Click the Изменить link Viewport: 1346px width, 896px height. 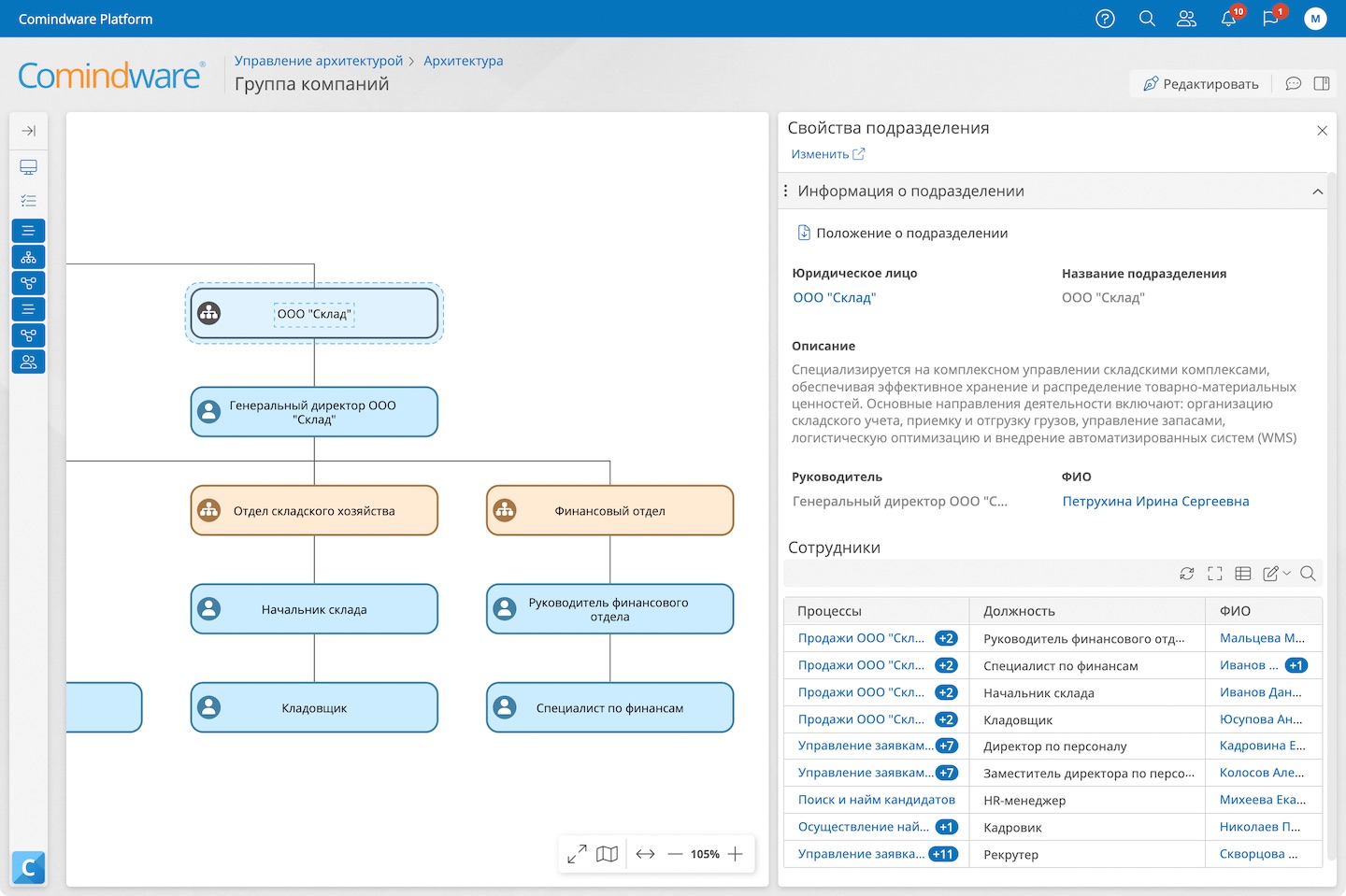828,154
